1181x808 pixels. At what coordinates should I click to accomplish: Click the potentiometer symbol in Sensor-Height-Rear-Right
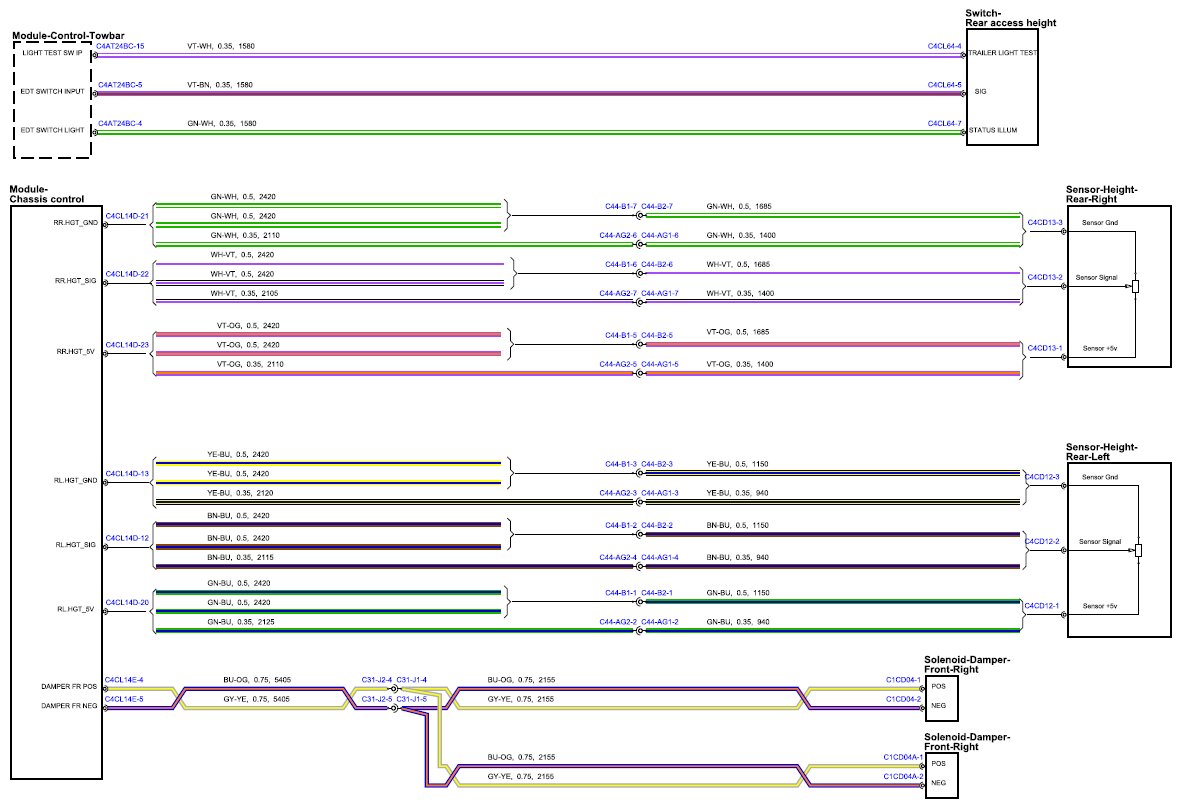click(1135, 286)
